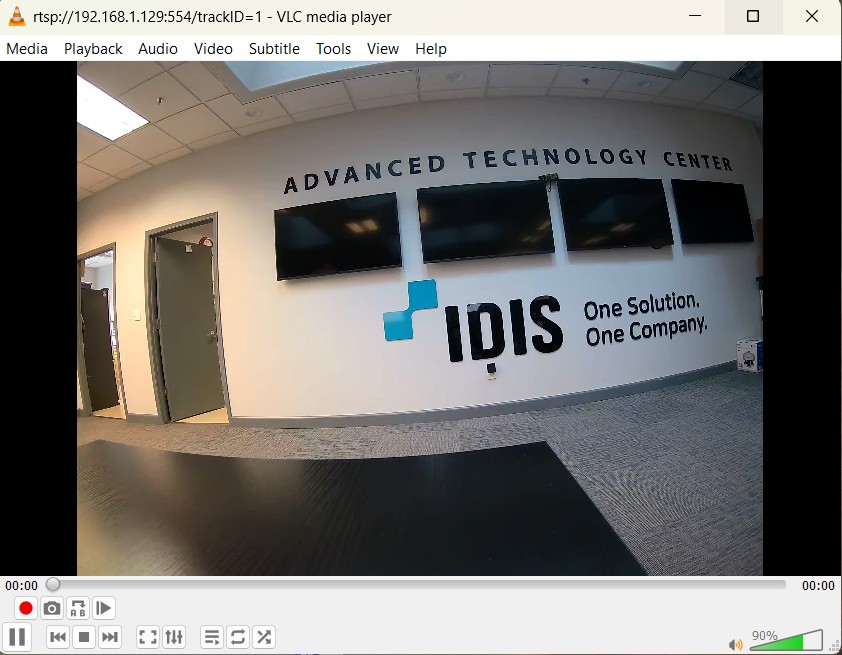This screenshot has width=842, height=655.
Task: Toggle fullscreen video mode
Action: click(148, 637)
